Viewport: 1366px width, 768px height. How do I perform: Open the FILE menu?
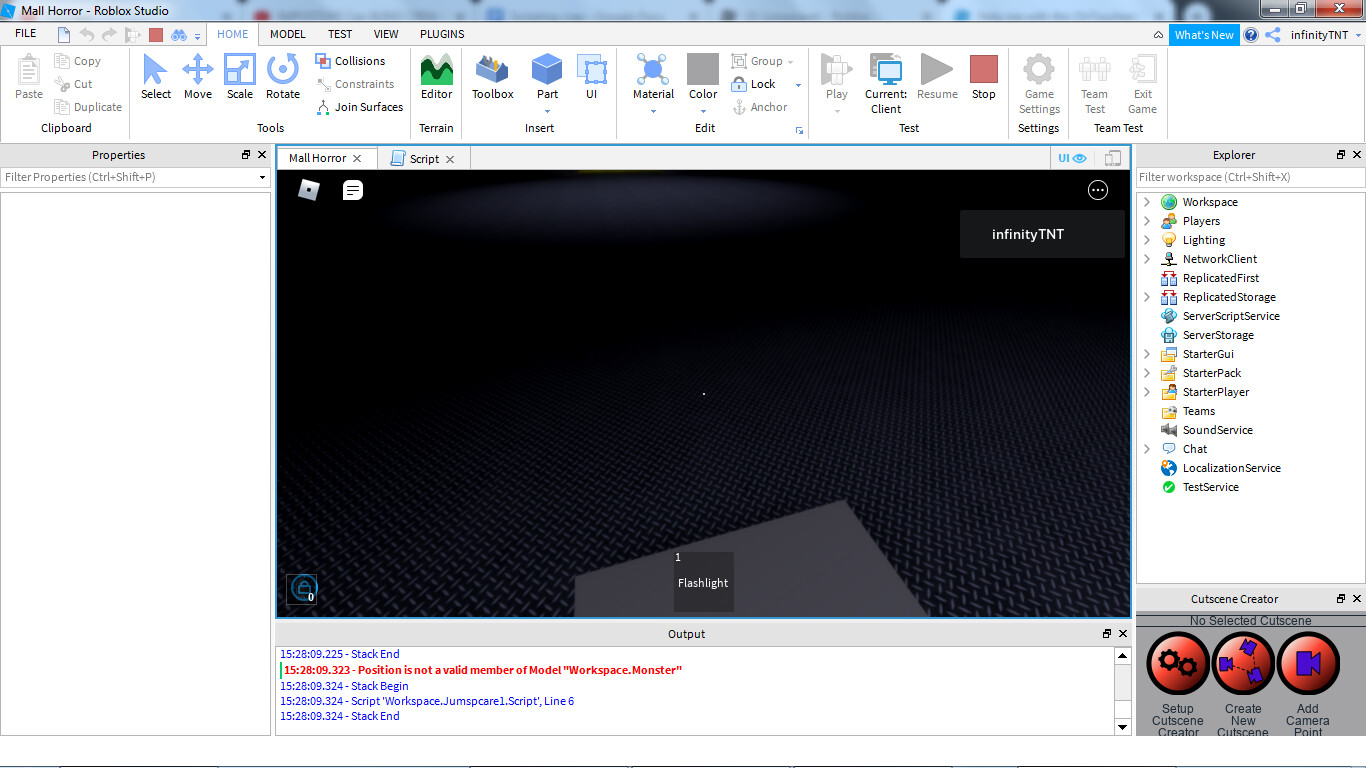(25, 34)
